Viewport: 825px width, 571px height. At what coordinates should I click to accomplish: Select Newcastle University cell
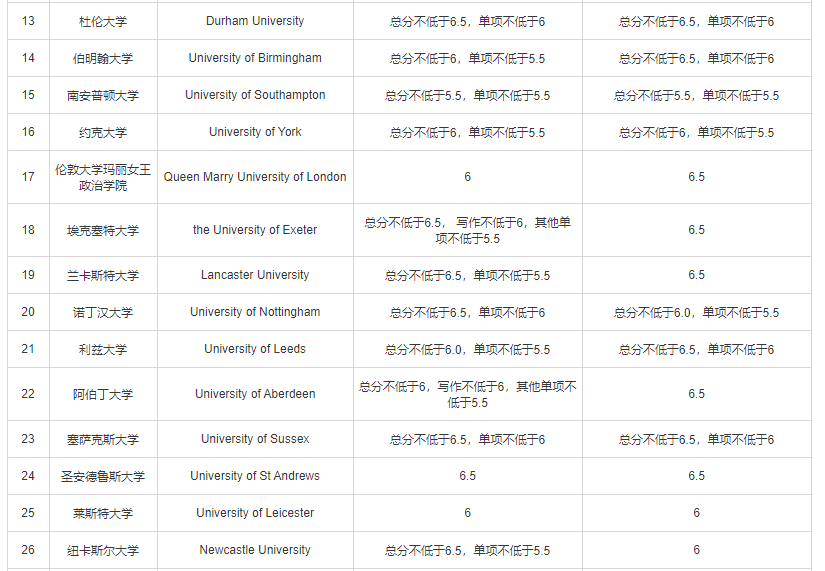(255, 550)
